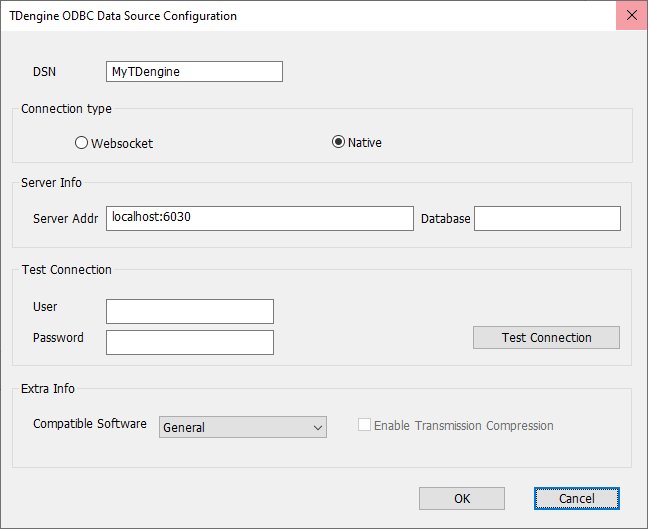
Task: Click the Server Addr input field
Action: click(260, 219)
